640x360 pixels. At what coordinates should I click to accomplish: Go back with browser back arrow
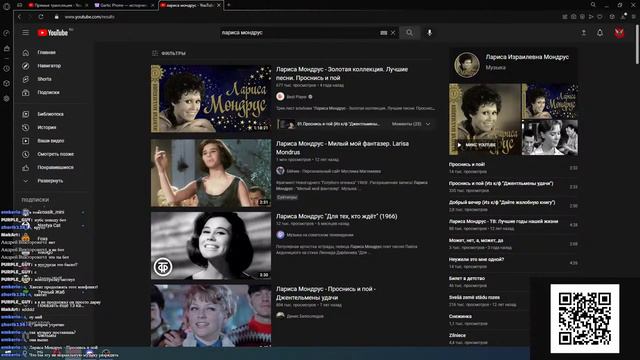point(19,17)
